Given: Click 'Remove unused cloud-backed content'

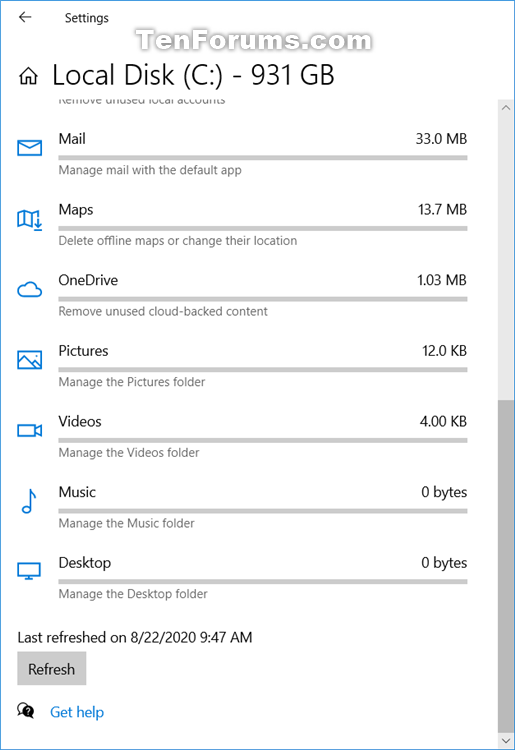Looking at the screenshot, I should tap(163, 311).
